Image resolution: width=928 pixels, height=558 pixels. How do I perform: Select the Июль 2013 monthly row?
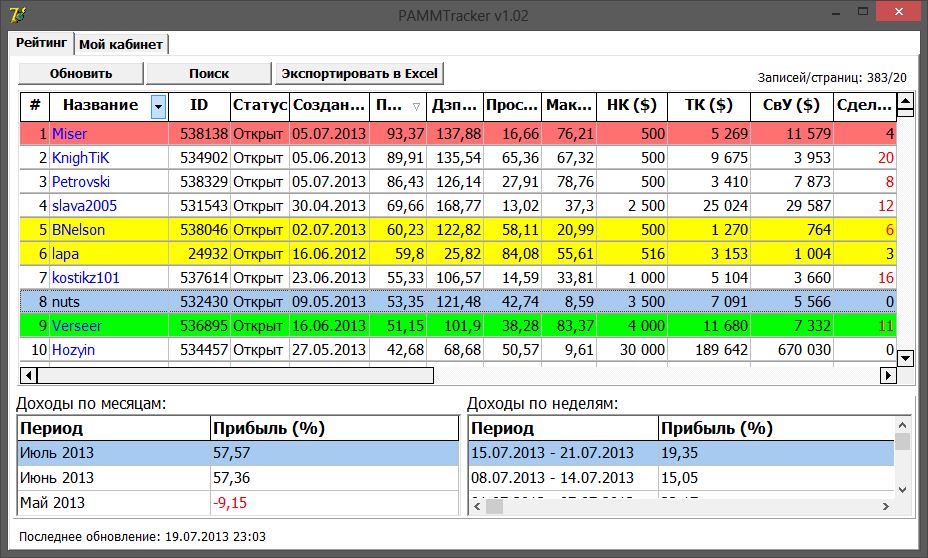[238, 453]
